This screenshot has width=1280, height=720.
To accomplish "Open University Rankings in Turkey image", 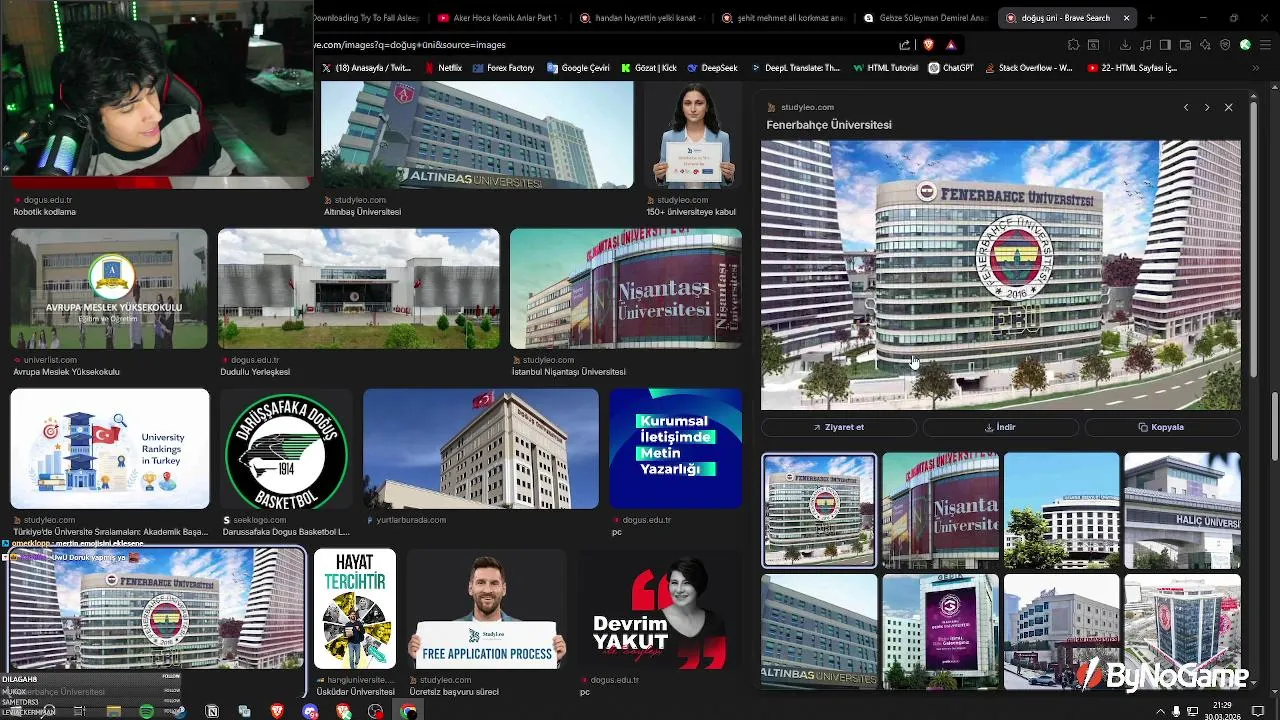I will (110, 449).
